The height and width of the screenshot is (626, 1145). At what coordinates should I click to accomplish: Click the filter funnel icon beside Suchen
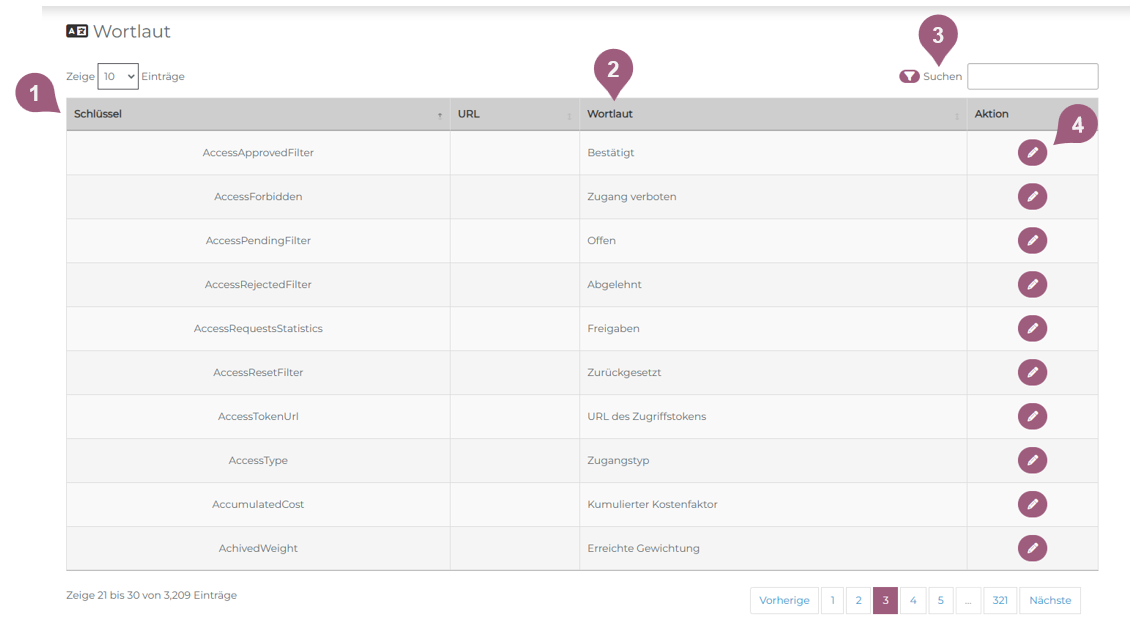[x=909, y=77]
